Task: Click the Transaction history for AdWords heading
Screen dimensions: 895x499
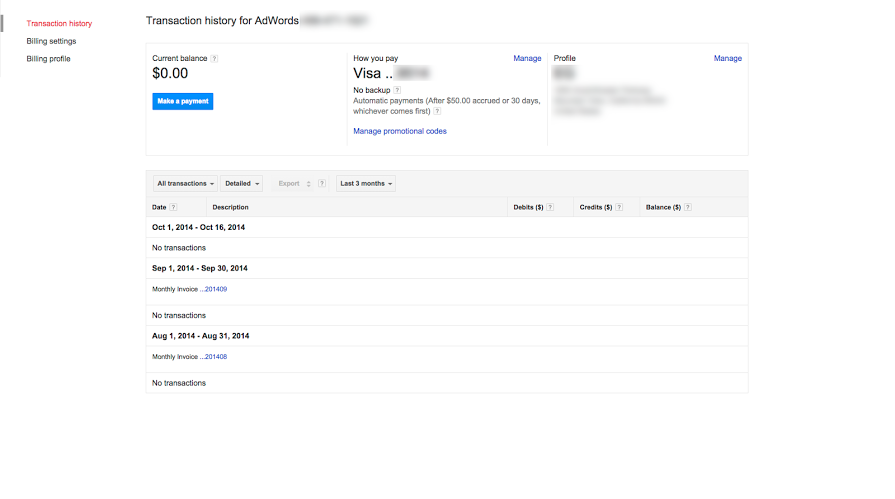Action: (222, 21)
